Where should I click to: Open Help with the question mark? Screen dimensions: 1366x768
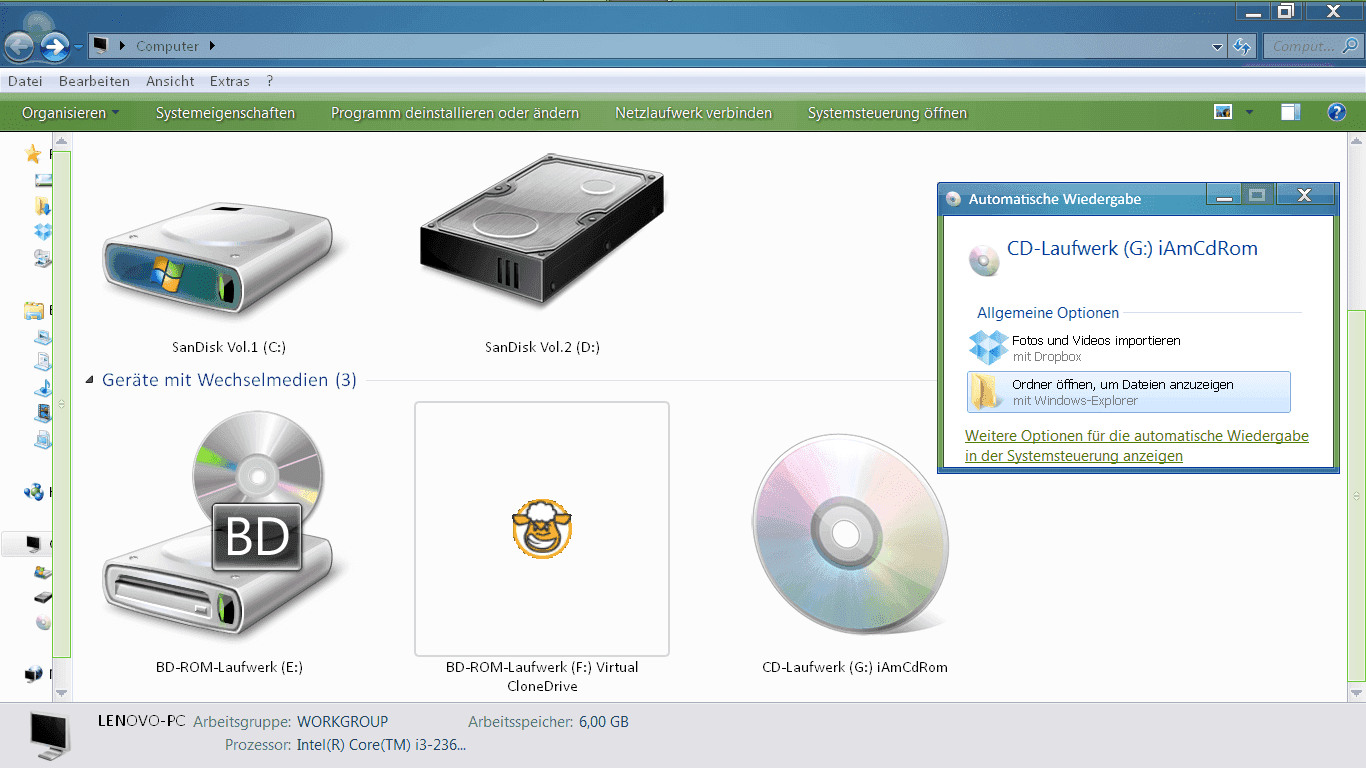tap(1336, 112)
